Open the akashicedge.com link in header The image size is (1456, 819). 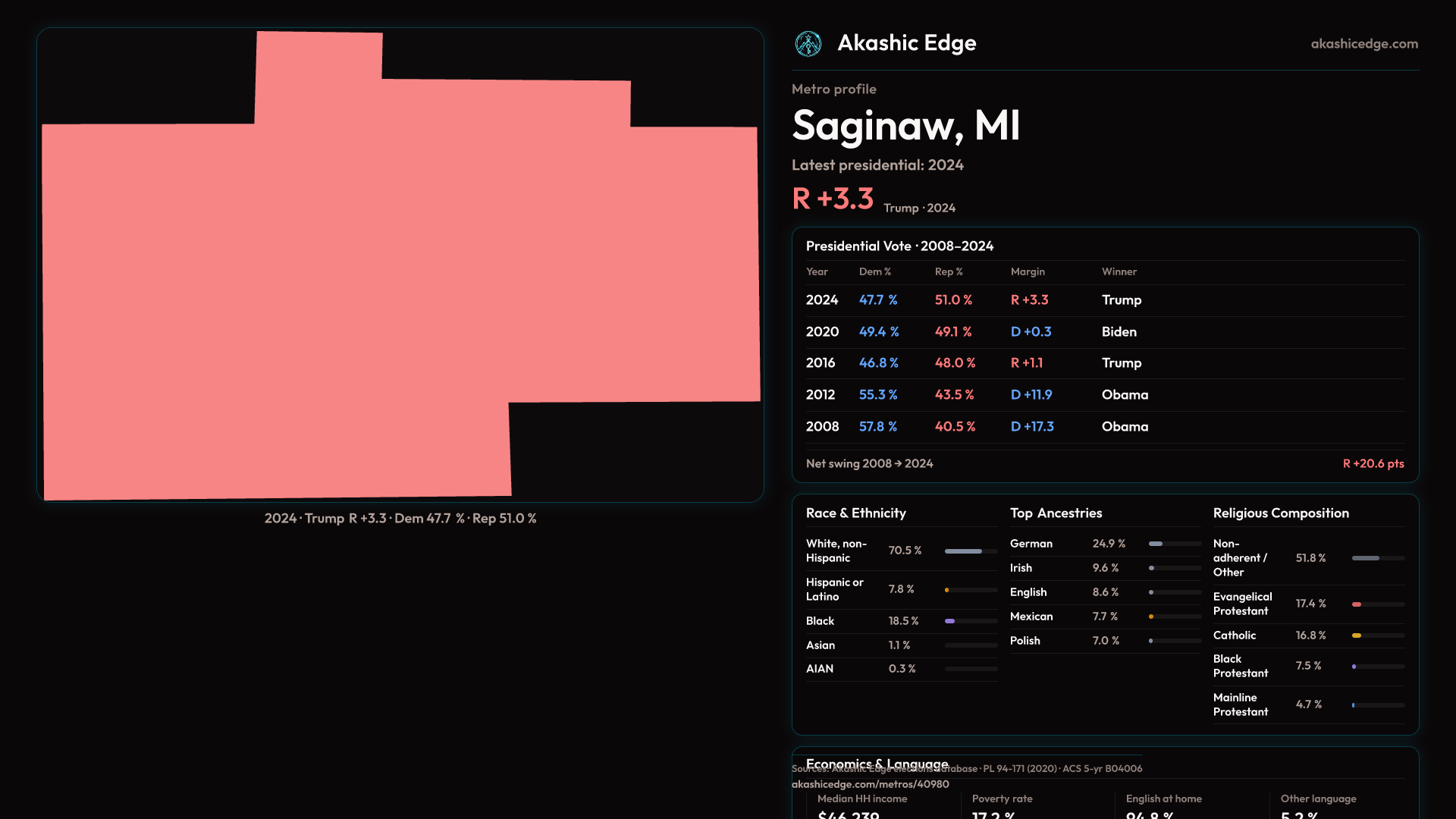click(x=1363, y=44)
